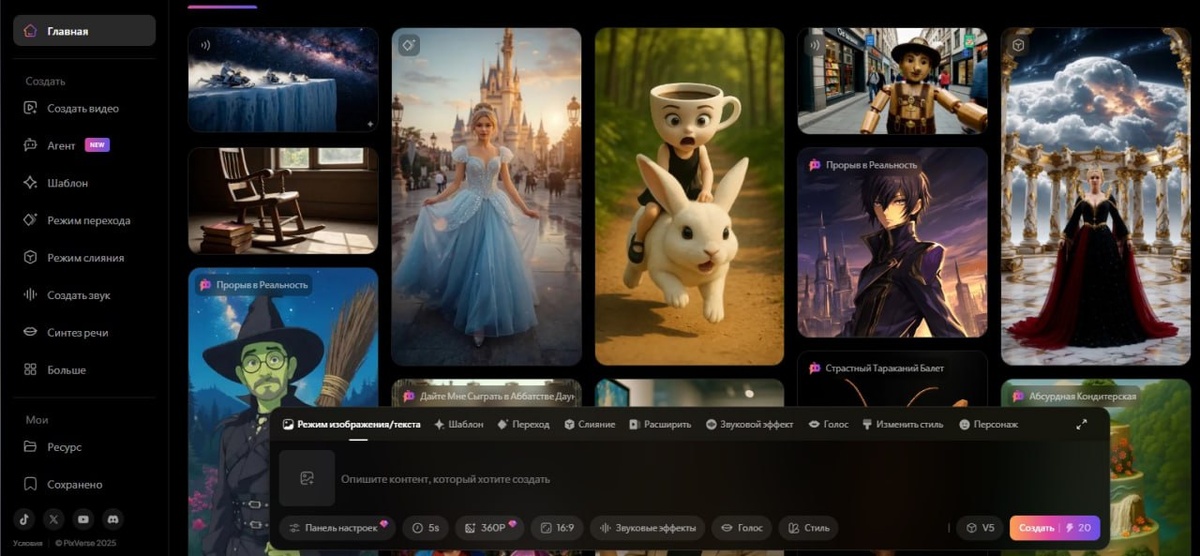The image size is (1200, 556).
Task: Open the anime character city thumbnail
Action: pyautogui.click(x=893, y=242)
